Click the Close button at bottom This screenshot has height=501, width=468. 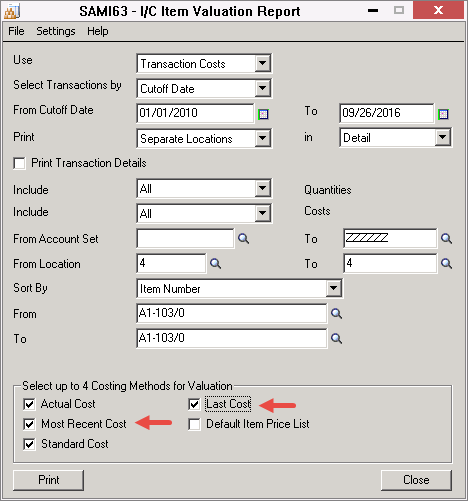click(x=416, y=480)
